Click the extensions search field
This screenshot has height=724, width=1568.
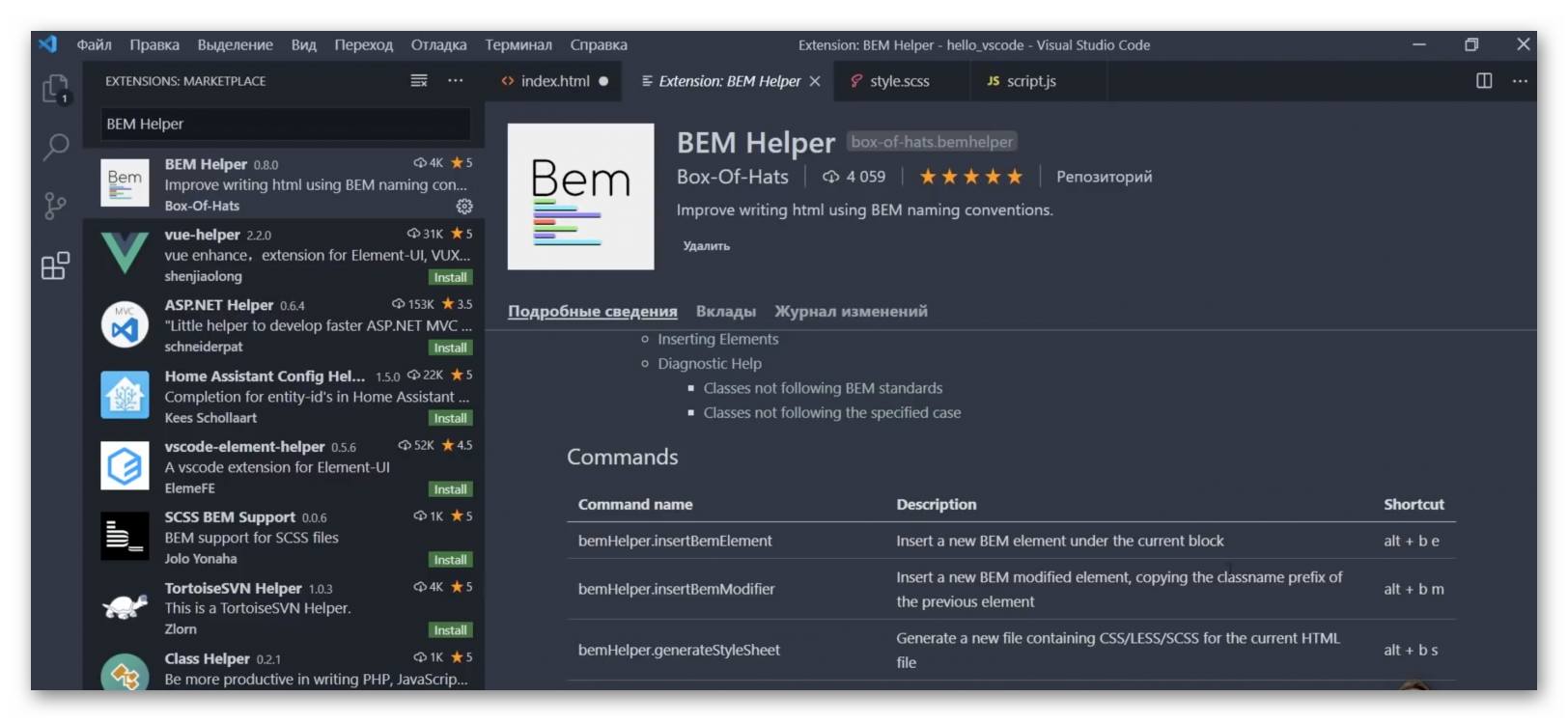pos(286,124)
